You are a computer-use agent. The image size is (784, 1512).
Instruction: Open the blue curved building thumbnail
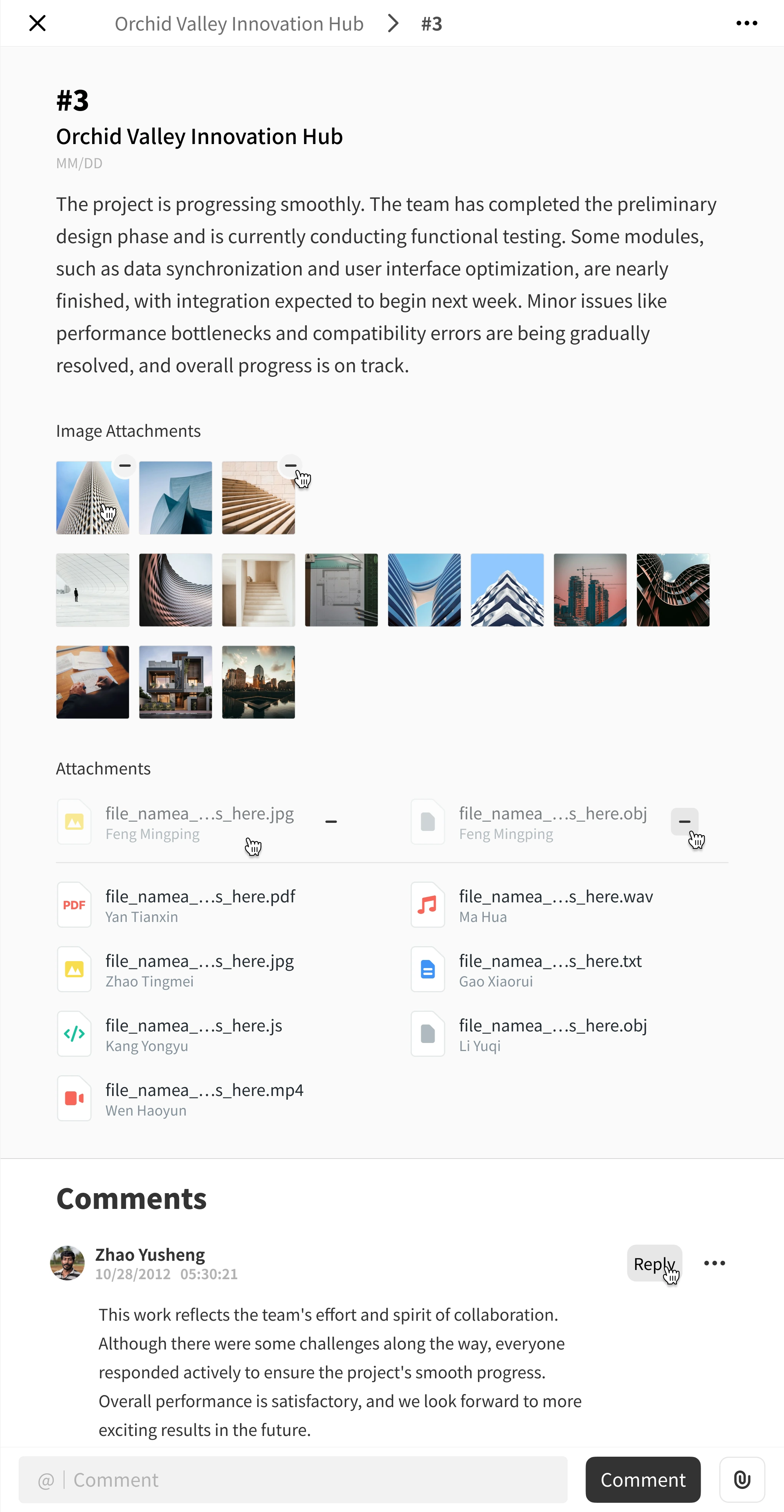[175, 498]
